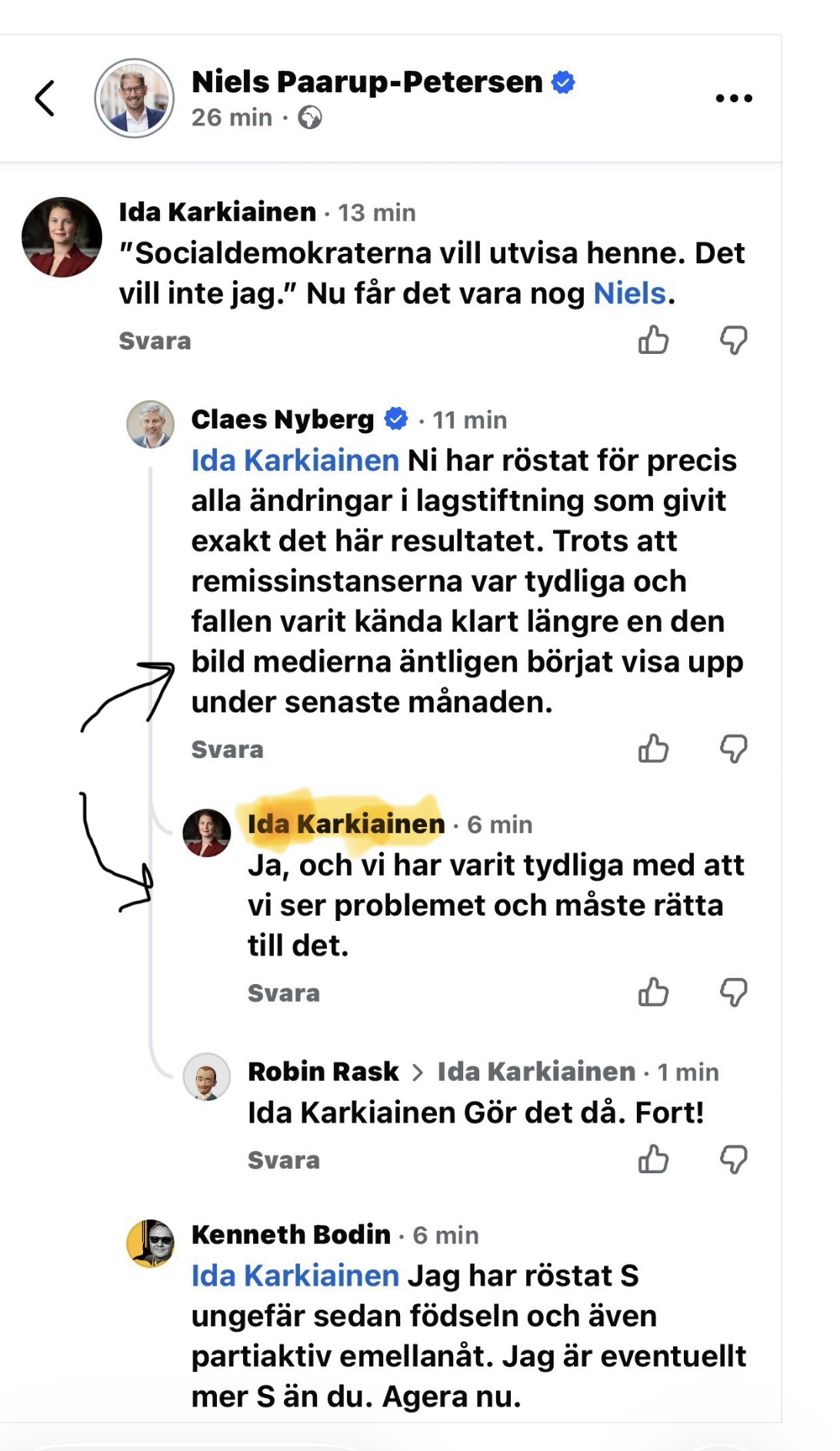The image size is (840, 1451).
Task: Tap Kenneth Bodin's avatar
Action: [x=150, y=1243]
